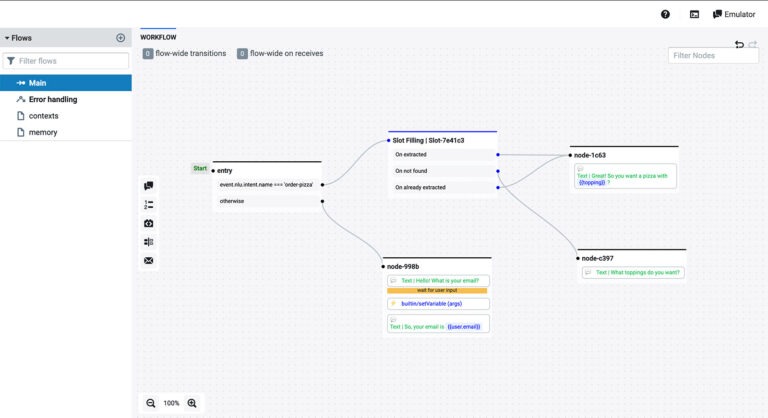Select the numbered list tool icon
This screenshot has width=768, height=418.
(148, 204)
